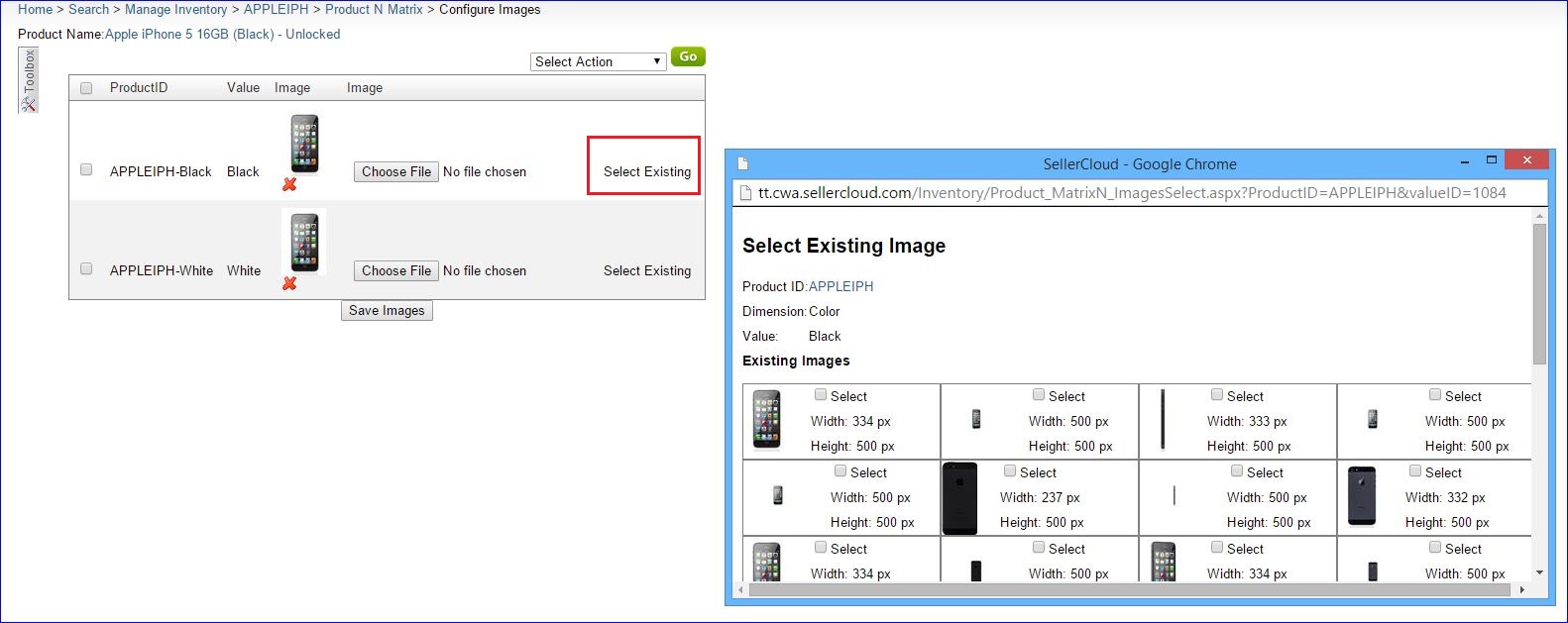Image resolution: width=1568 pixels, height=623 pixels.
Task: Delete image of APPLEIPH-White row
Action: pos(289,283)
